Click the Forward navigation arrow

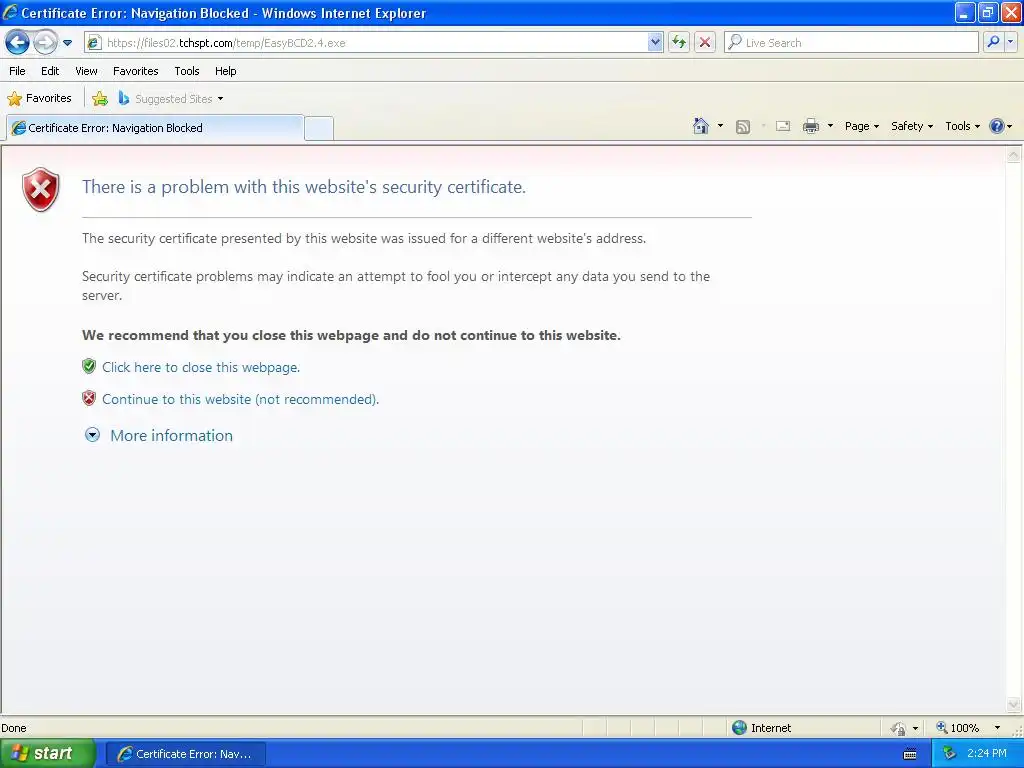45,43
